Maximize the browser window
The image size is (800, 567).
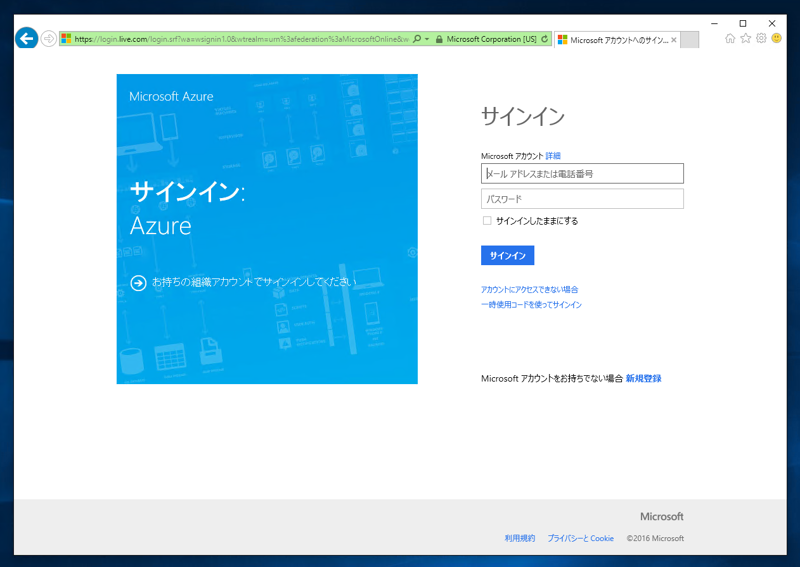[x=743, y=23]
